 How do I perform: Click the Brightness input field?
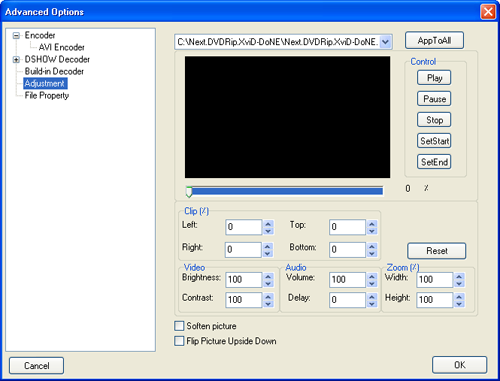coord(243,280)
